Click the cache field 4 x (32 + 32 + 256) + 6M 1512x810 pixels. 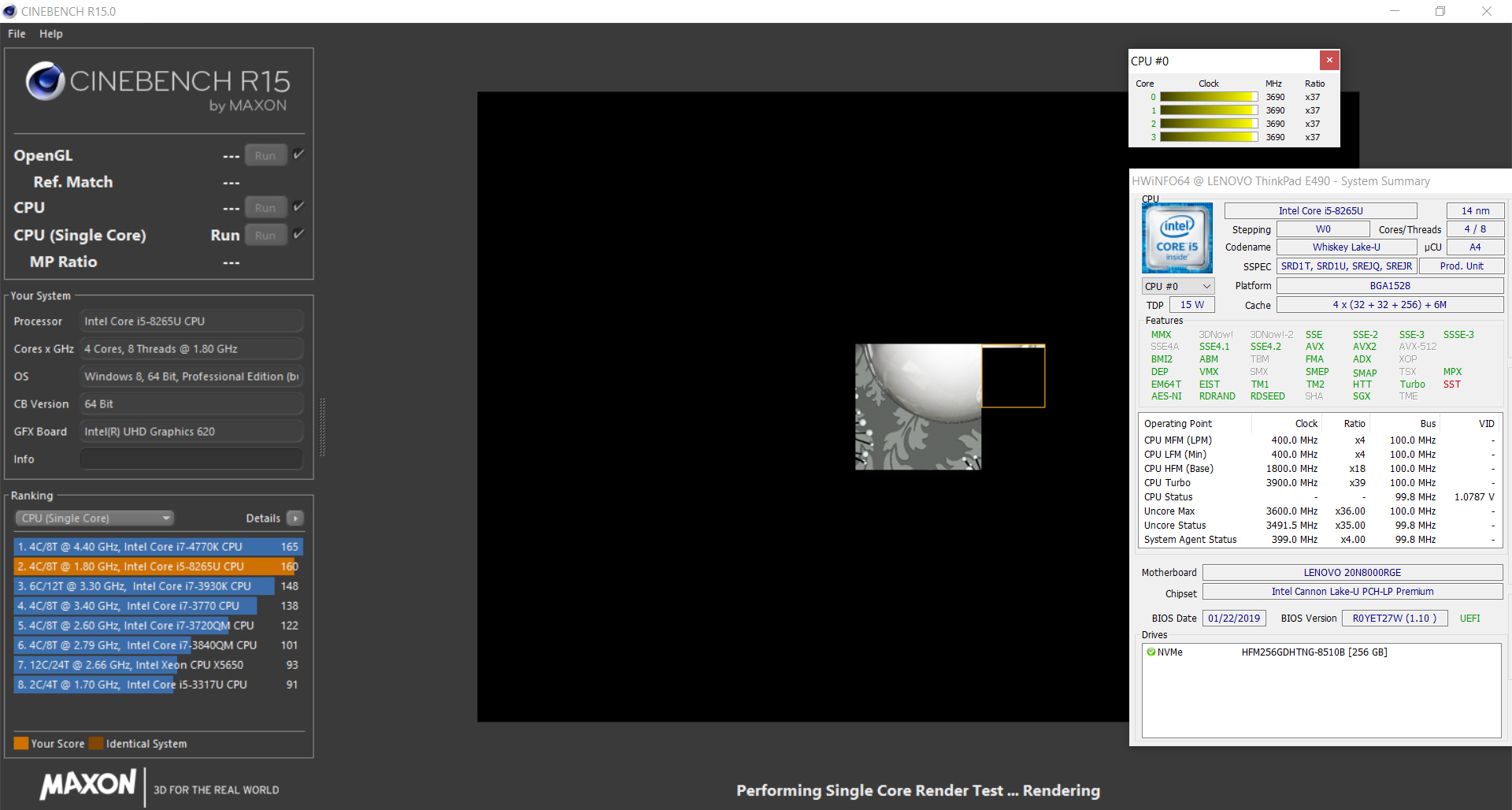point(1390,305)
